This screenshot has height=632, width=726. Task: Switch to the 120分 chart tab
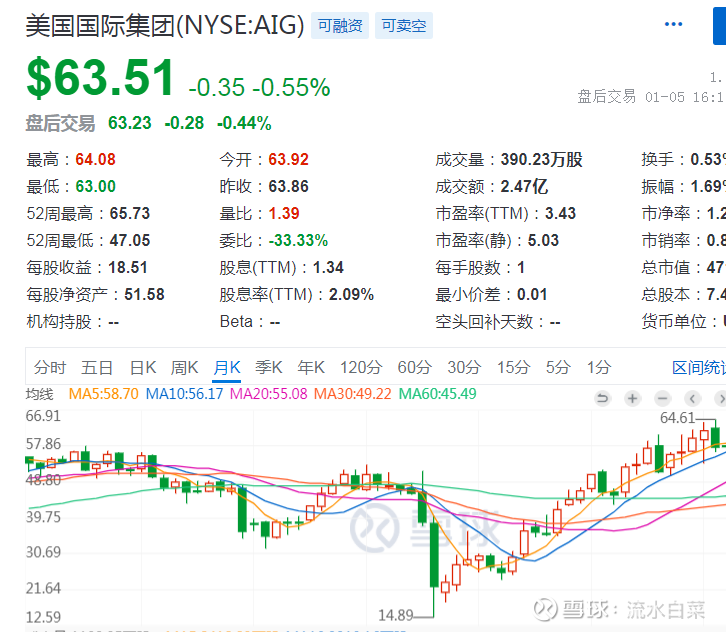(361, 368)
